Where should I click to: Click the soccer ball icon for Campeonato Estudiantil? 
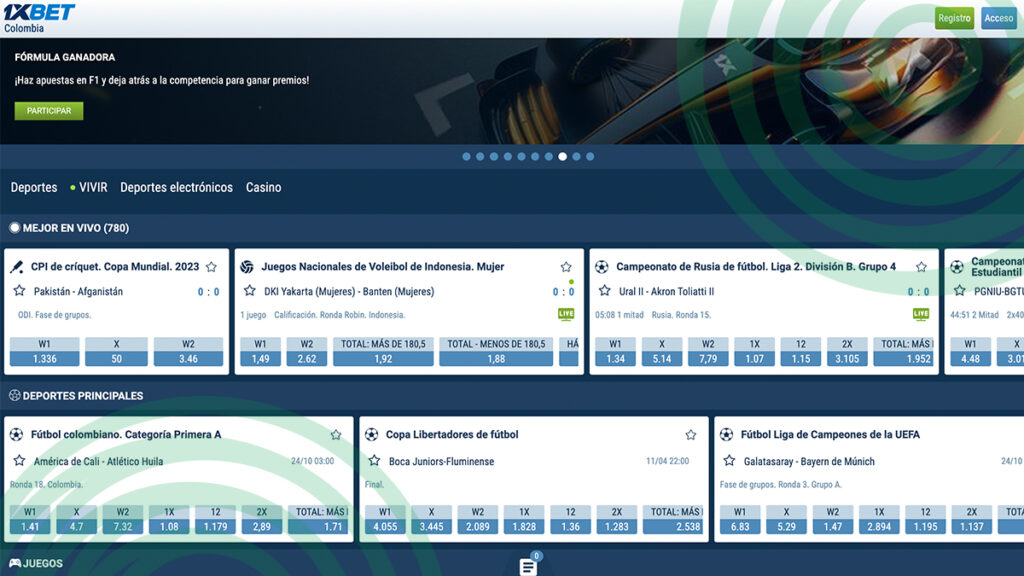(x=957, y=266)
